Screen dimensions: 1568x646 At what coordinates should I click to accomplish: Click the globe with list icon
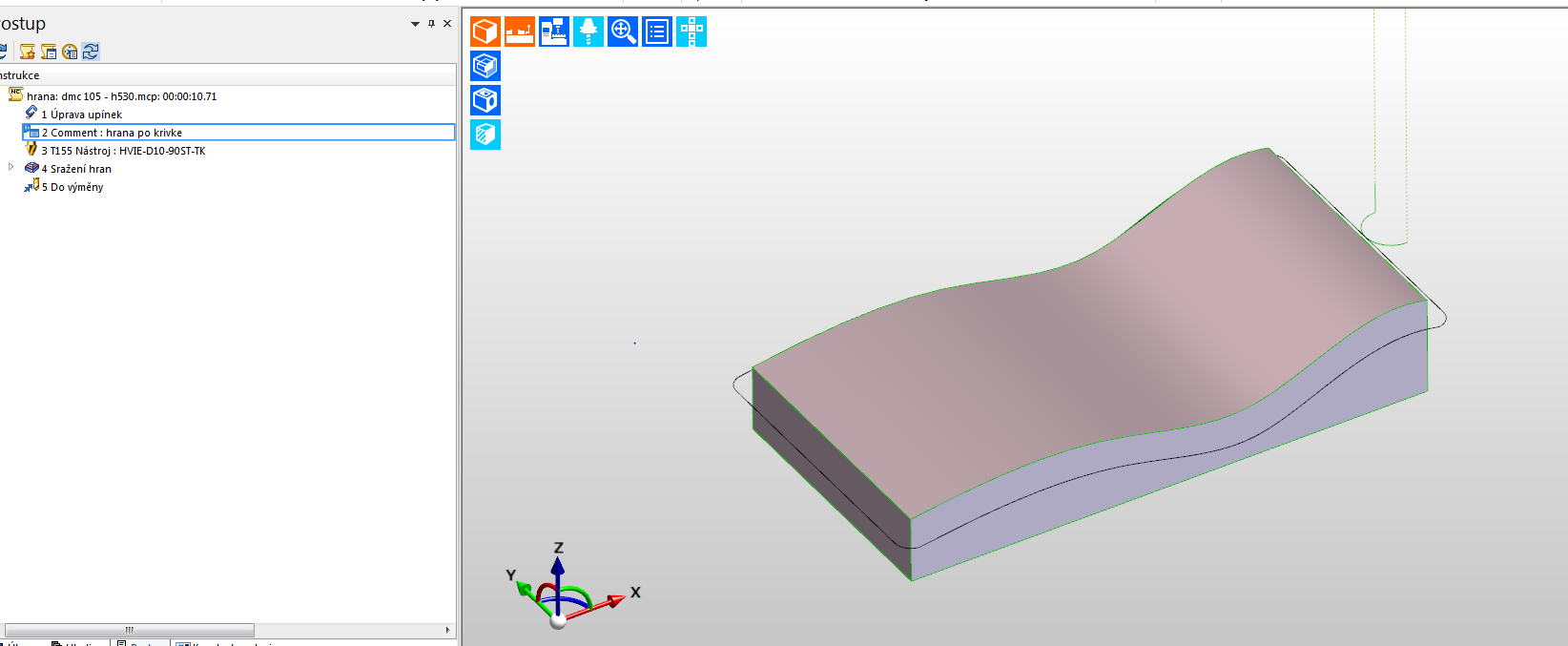[70, 52]
